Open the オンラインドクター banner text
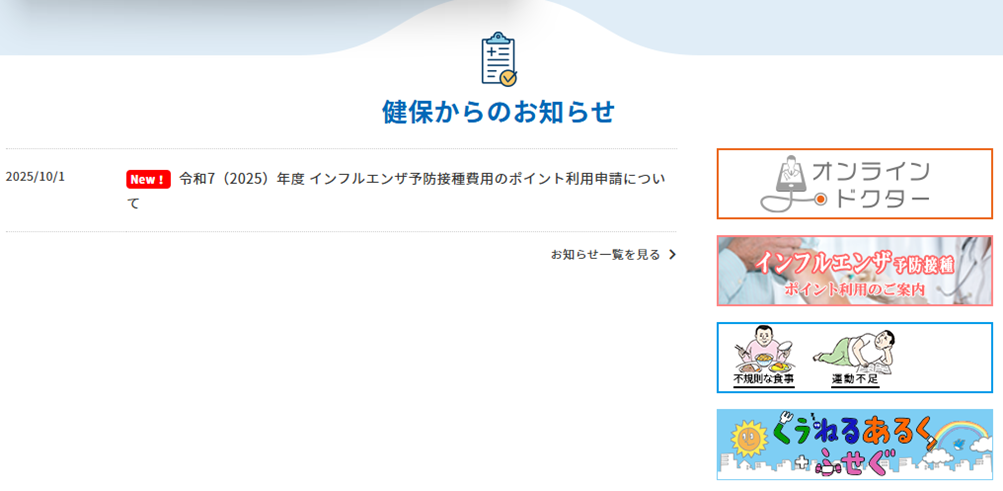Screen dimensions: 1003x491 point(872,185)
